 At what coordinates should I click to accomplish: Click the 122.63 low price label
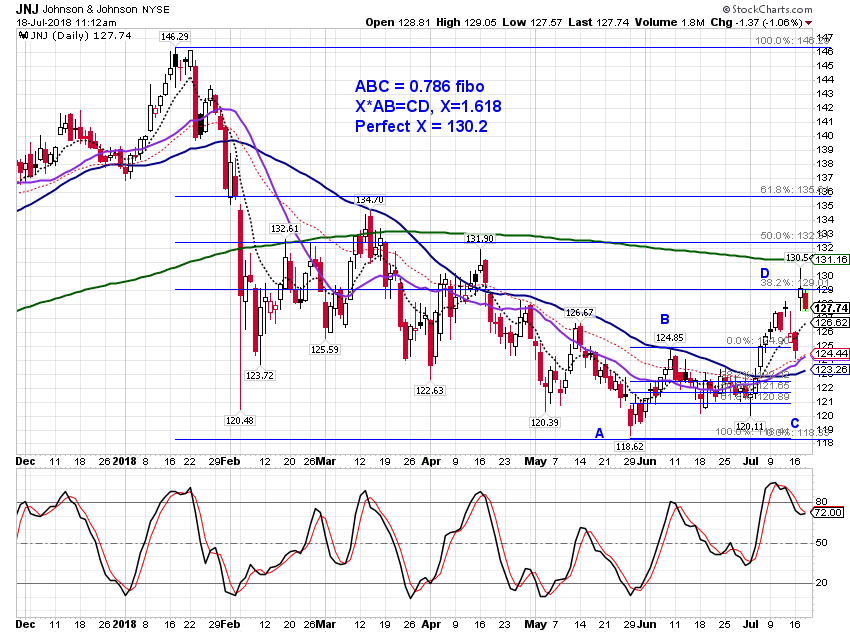[x=430, y=390]
